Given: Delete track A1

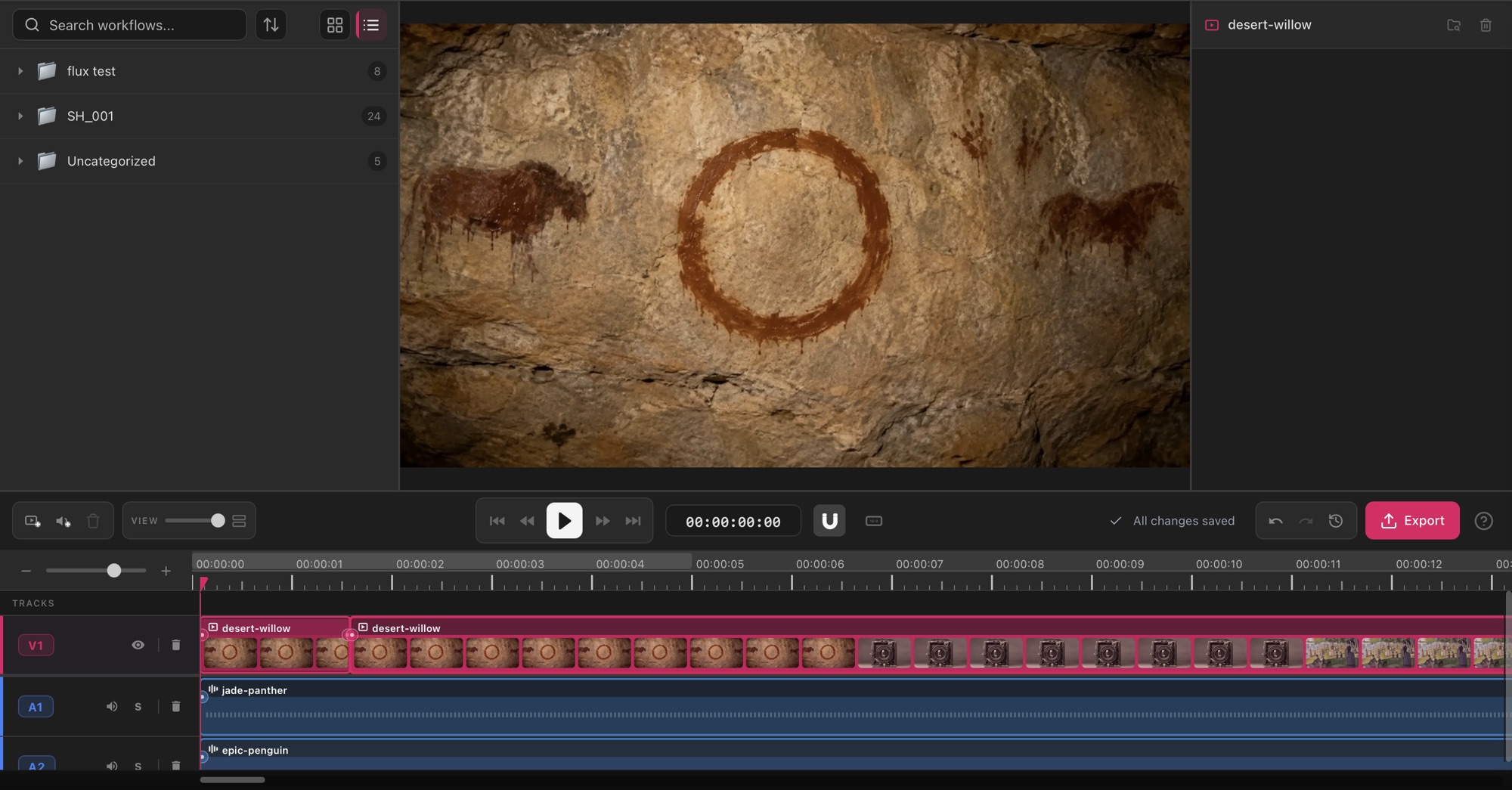Looking at the screenshot, I should [x=176, y=707].
